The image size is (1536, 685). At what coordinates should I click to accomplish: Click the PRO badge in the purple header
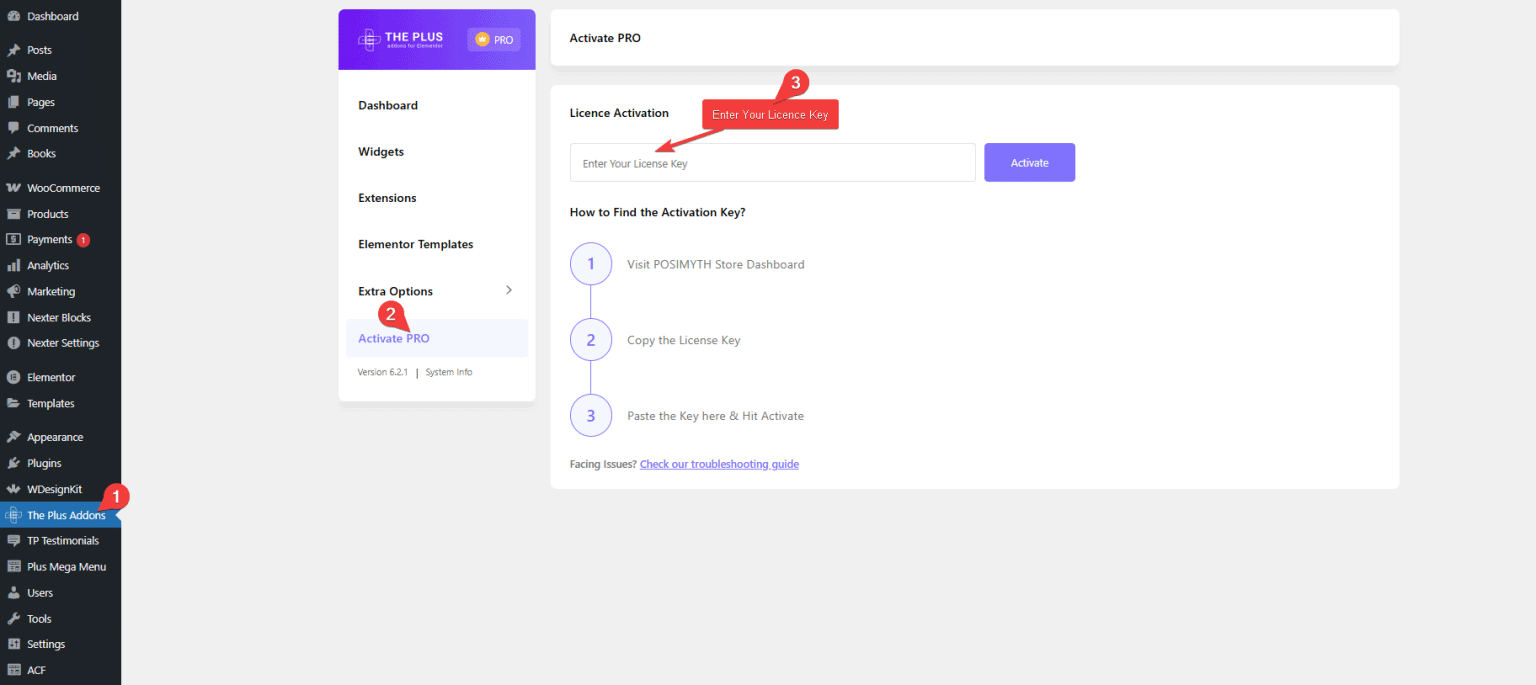493,39
